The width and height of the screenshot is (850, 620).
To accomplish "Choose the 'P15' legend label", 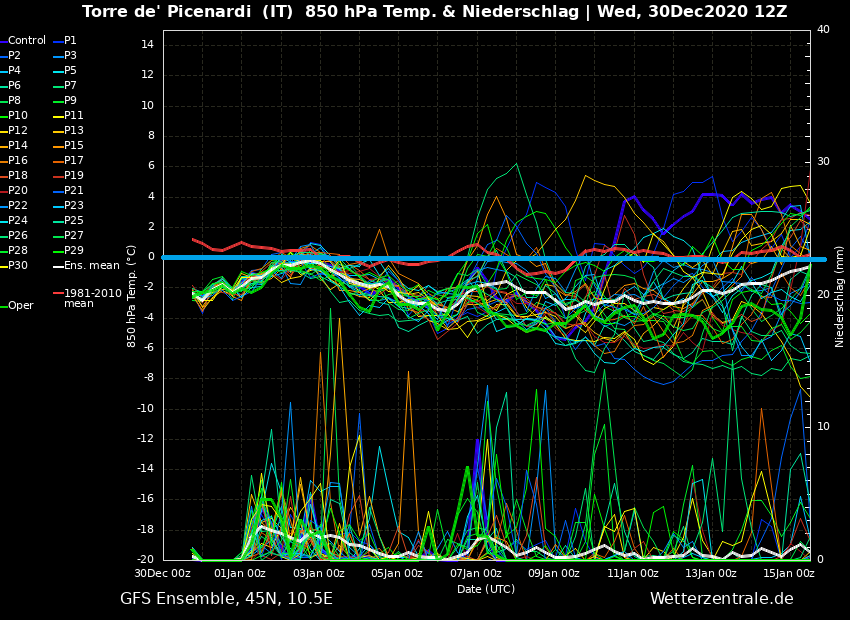I will (74, 145).
